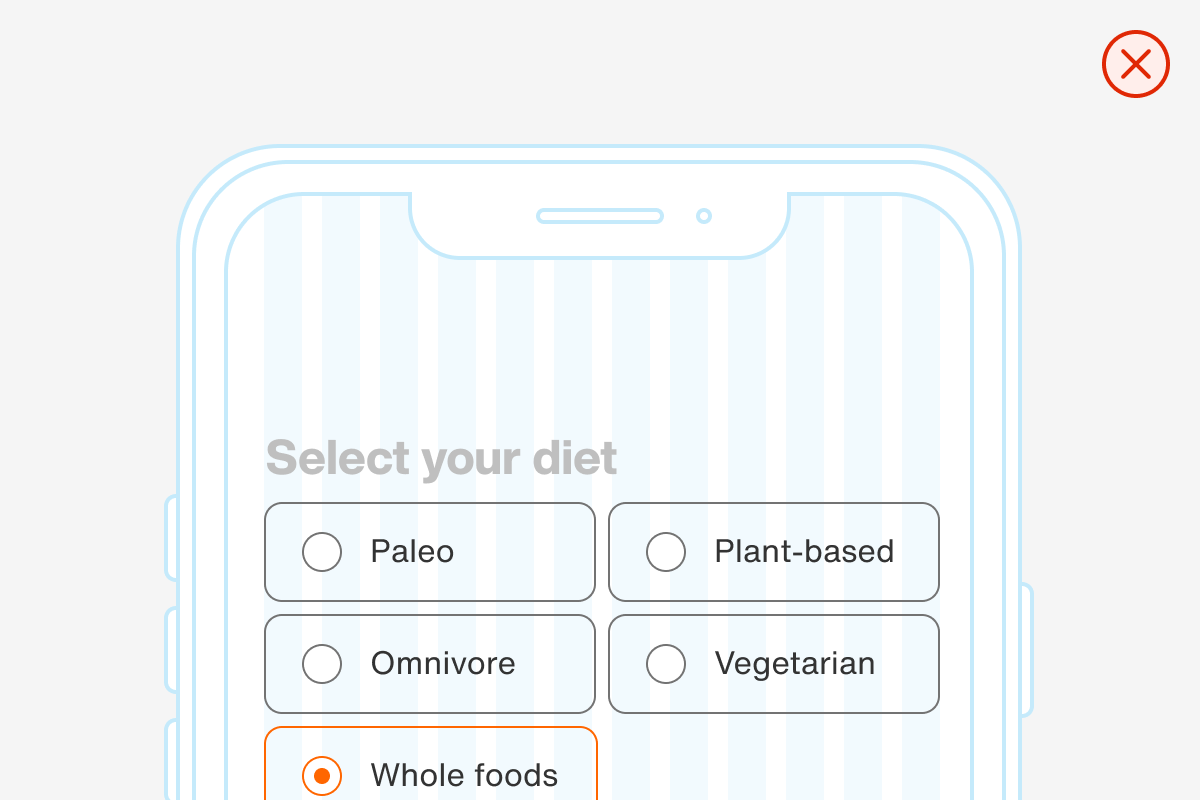Click the Omnivore text label
The image size is (1200, 800).
coord(443,663)
